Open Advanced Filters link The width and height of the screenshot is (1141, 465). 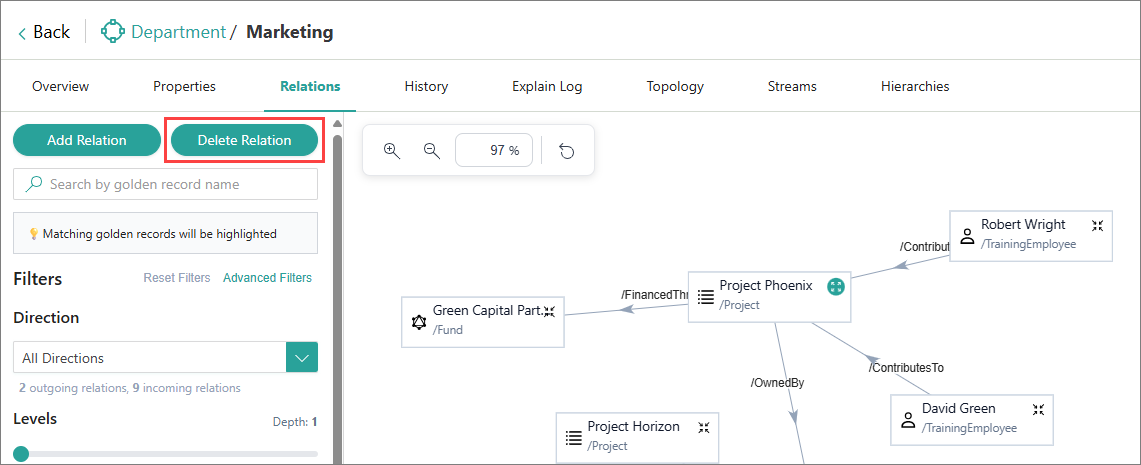click(267, 278)
